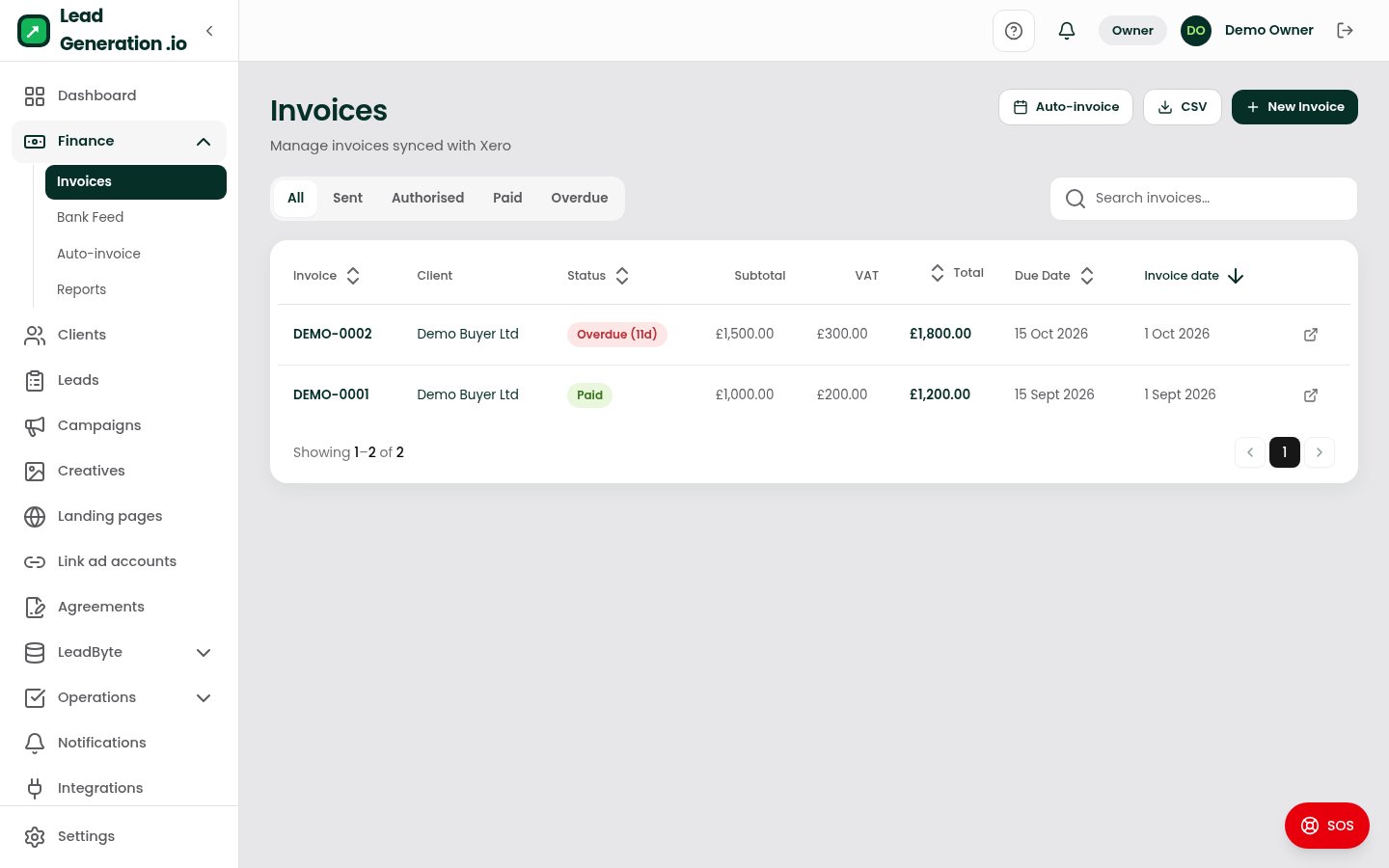1389x868 pixels.
Task: Focus the Search invoices field
Action: pyautogui.click(x=1204, y=199)
